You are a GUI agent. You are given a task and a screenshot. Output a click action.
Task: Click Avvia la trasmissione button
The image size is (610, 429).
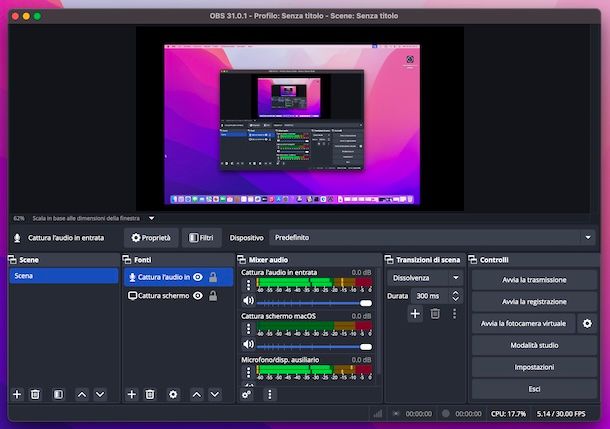[x=534, y=280]
